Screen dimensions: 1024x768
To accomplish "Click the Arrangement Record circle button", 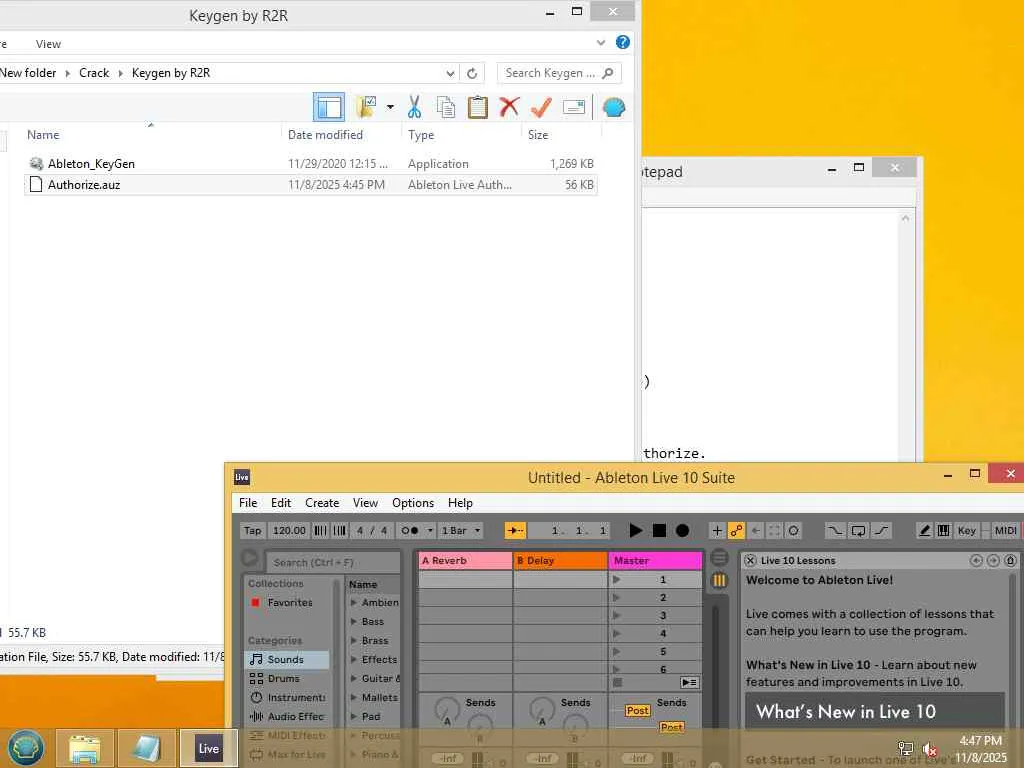I will coord(682,531).
